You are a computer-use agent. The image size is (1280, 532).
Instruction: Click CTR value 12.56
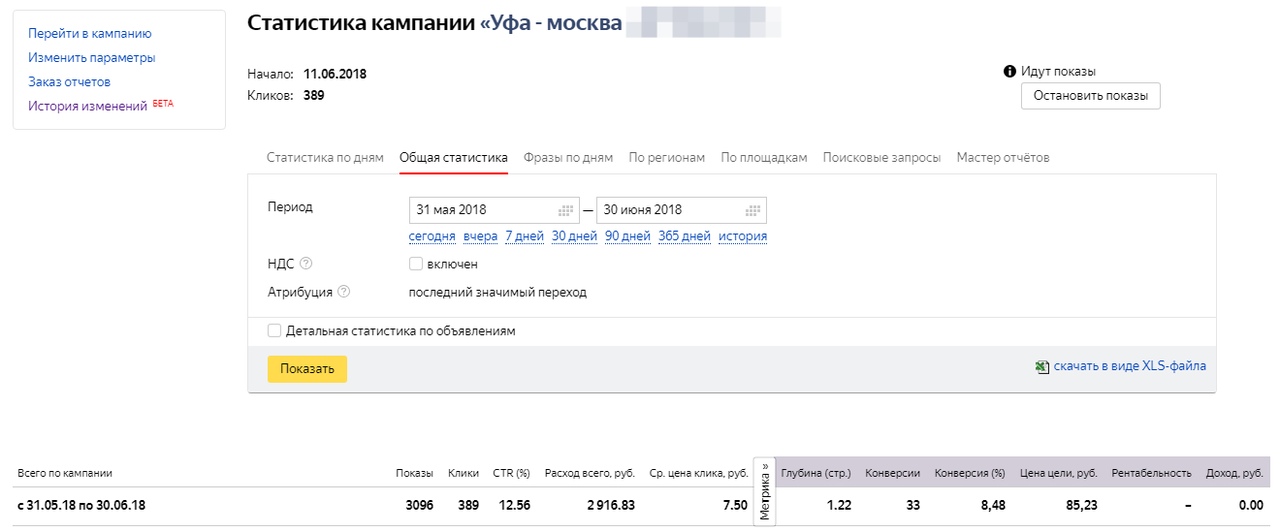[x=514, y=506]
